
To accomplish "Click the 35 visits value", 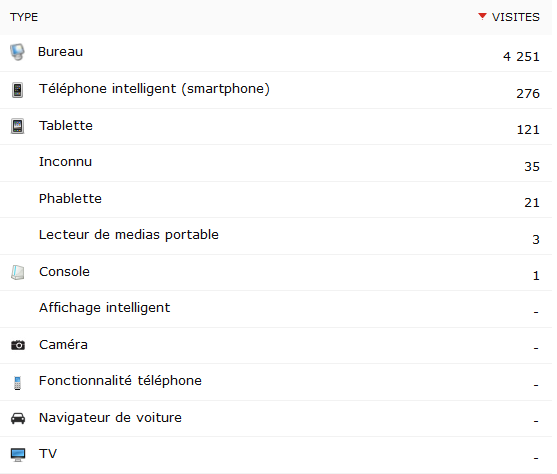I will 532,167.
